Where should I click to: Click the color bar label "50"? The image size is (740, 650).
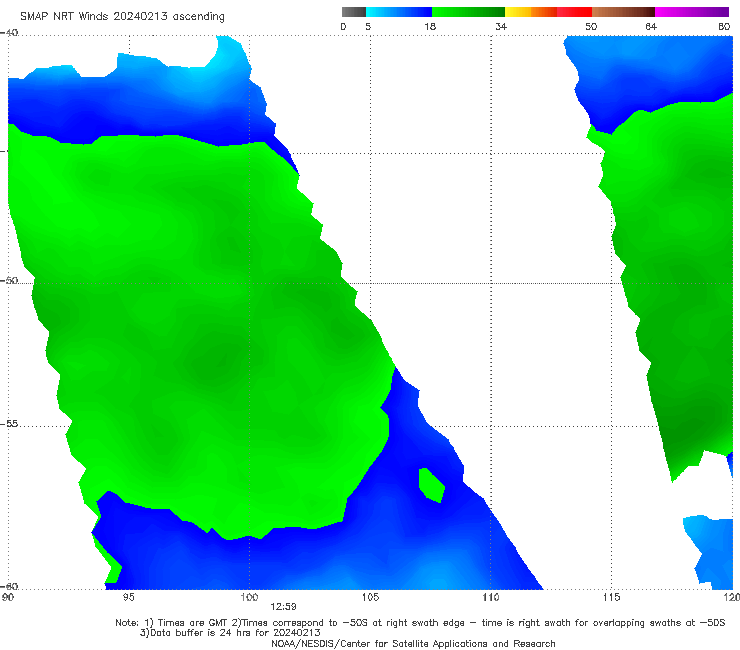591,27
